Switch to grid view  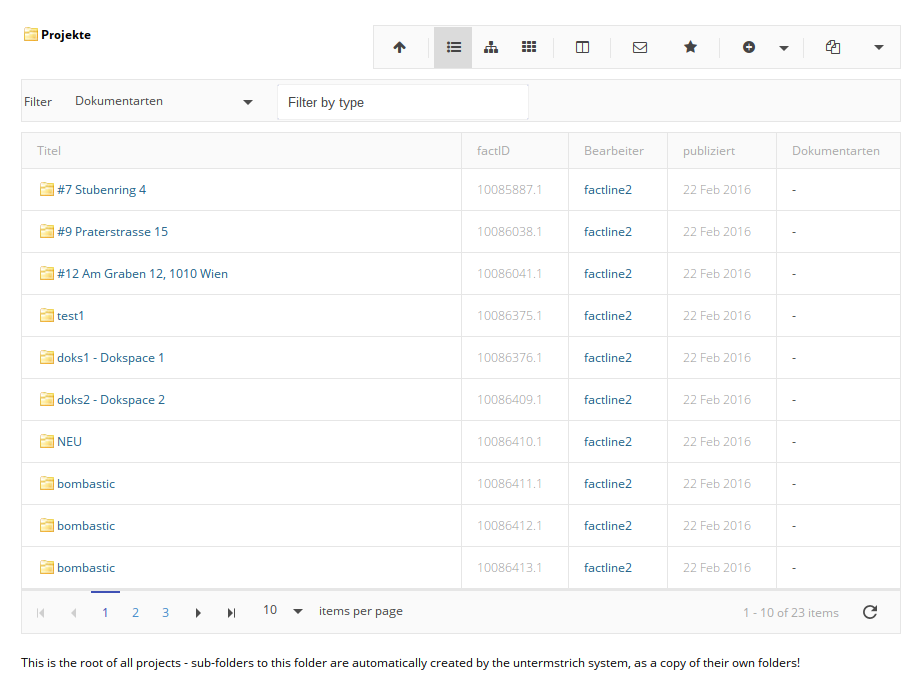[529, 47]
